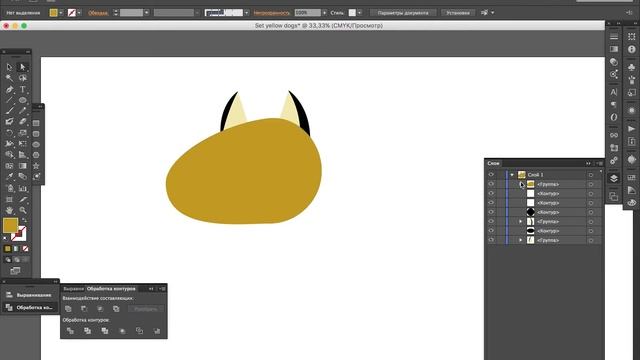Hide the first white Контур sublayer
Image resolution: width=640 pixels, height=360 pixels.
coord(491,193)
